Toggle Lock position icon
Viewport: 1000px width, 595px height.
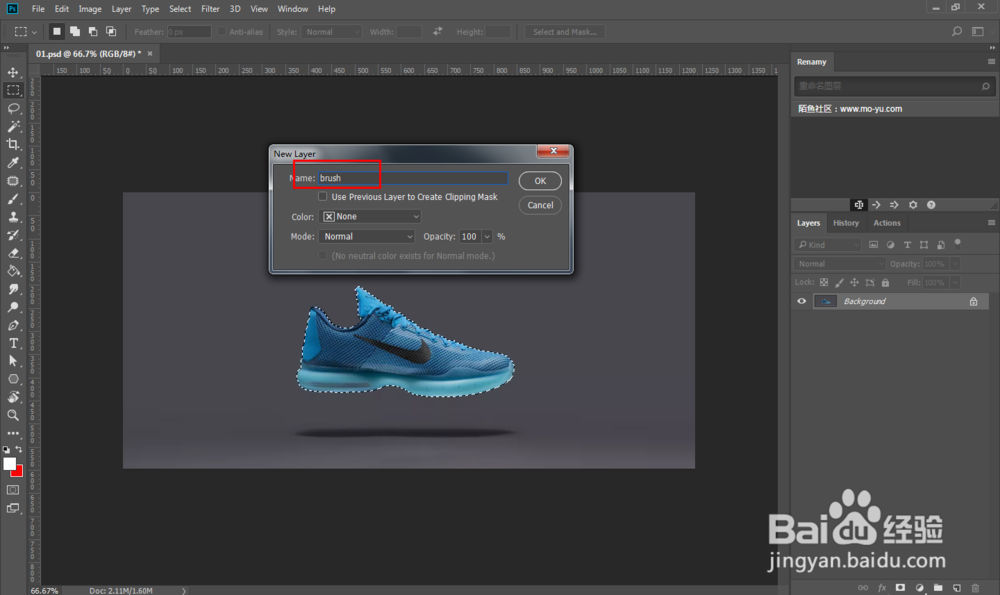(855, 282)
